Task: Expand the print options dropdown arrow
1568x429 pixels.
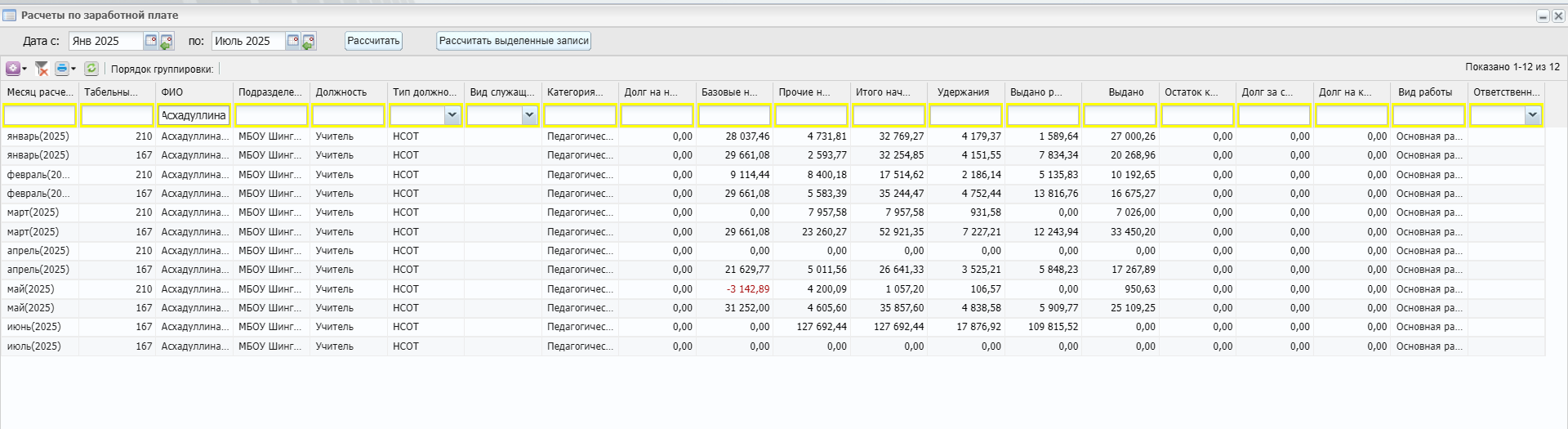Action: tap(73, 69)
